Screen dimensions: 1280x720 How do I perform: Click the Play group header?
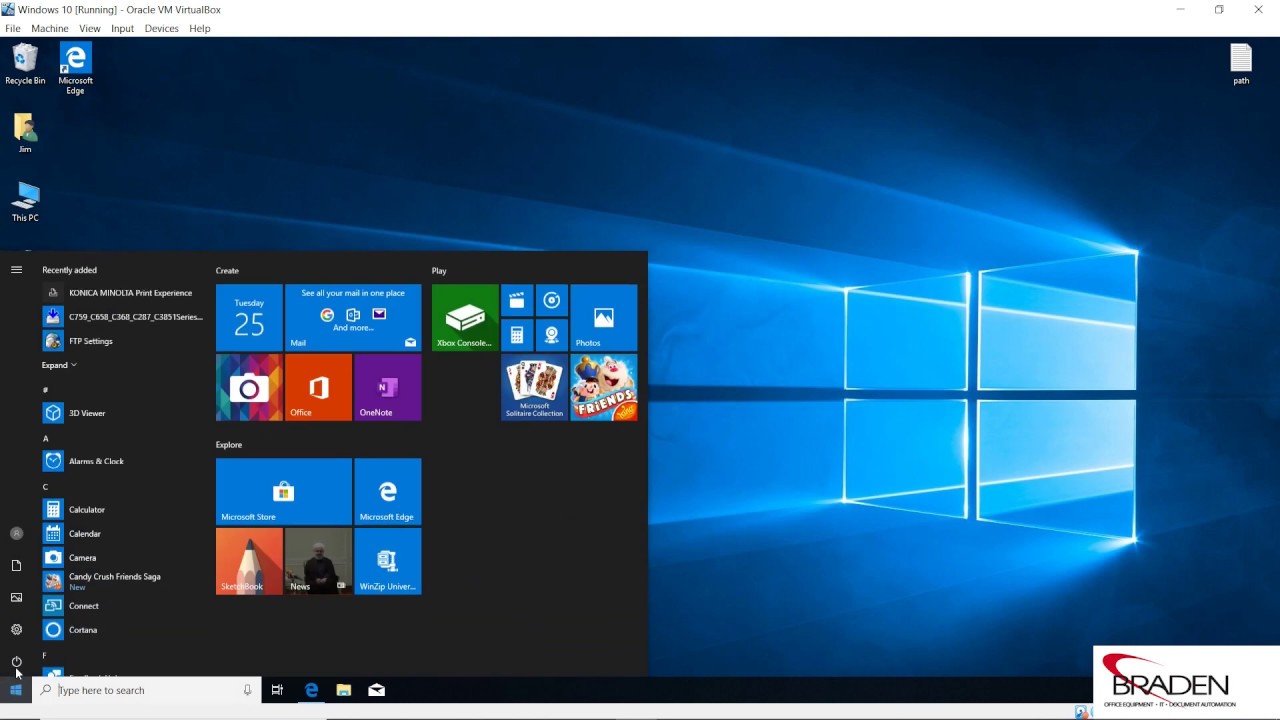coord(439,271)
